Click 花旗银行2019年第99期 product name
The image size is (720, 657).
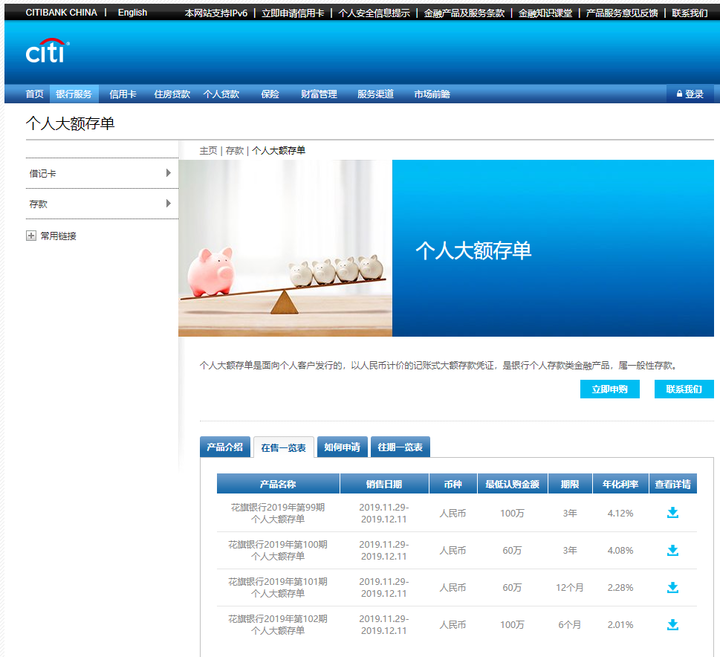tap(278, 513)
